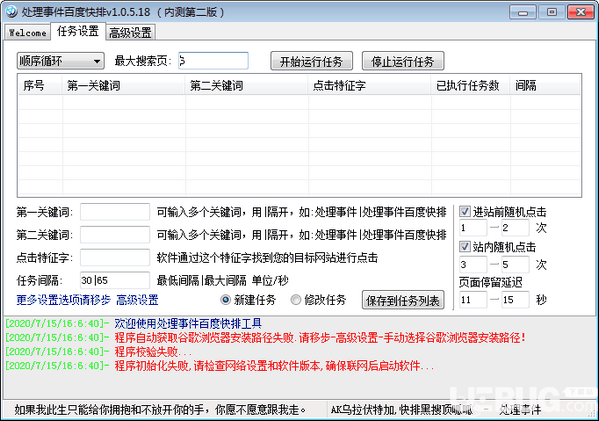The height and width of the screenshot is (421, 599).
Task: Switch to the Welcome tab
Action: click(28, 33)
